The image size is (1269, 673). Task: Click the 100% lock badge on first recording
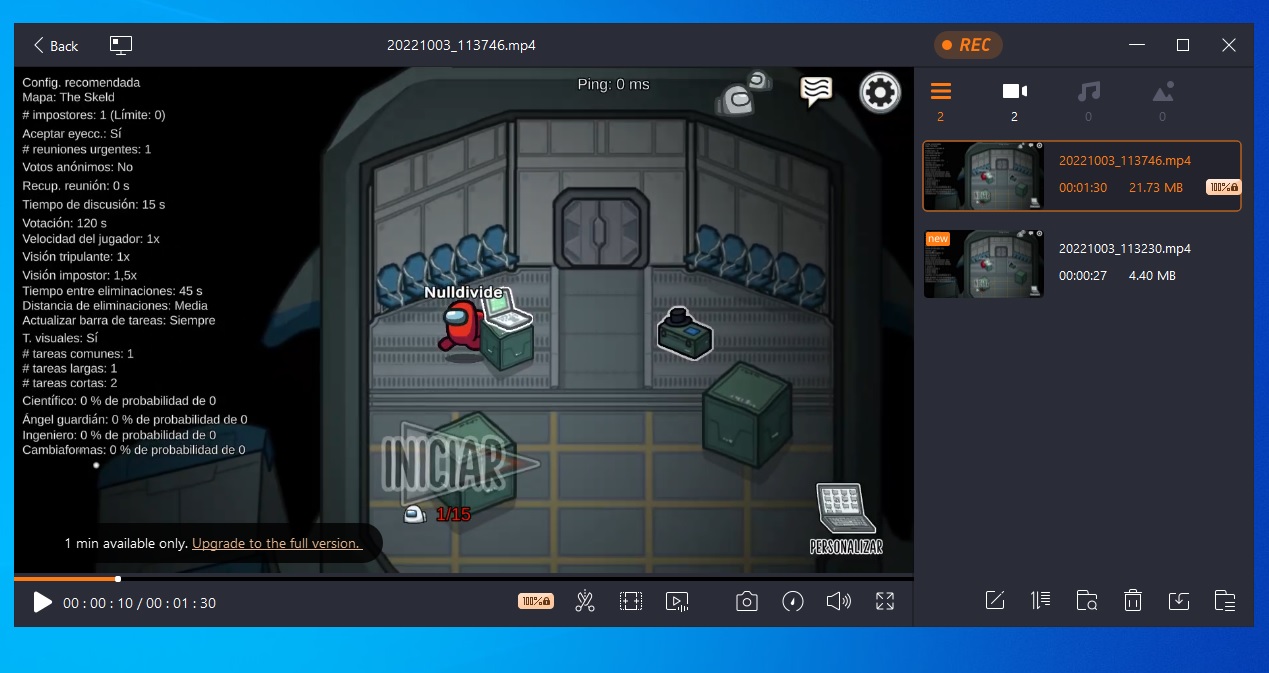click(1222, 187)
